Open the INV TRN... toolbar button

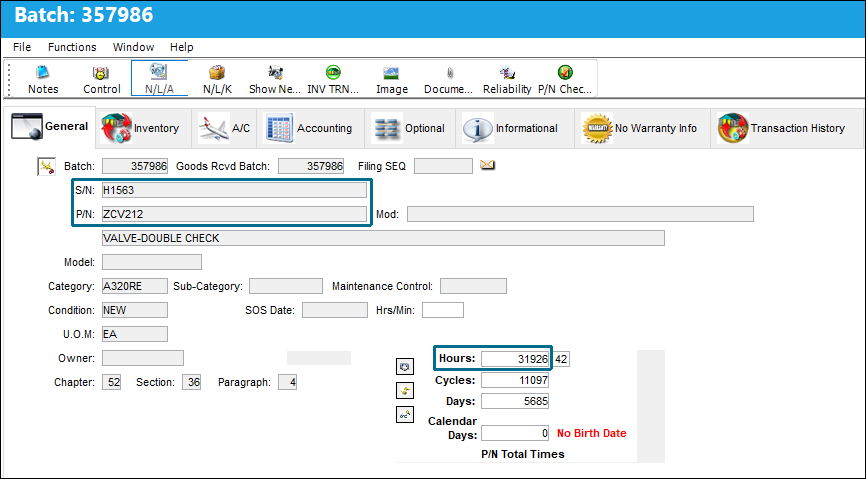[333, 79]
